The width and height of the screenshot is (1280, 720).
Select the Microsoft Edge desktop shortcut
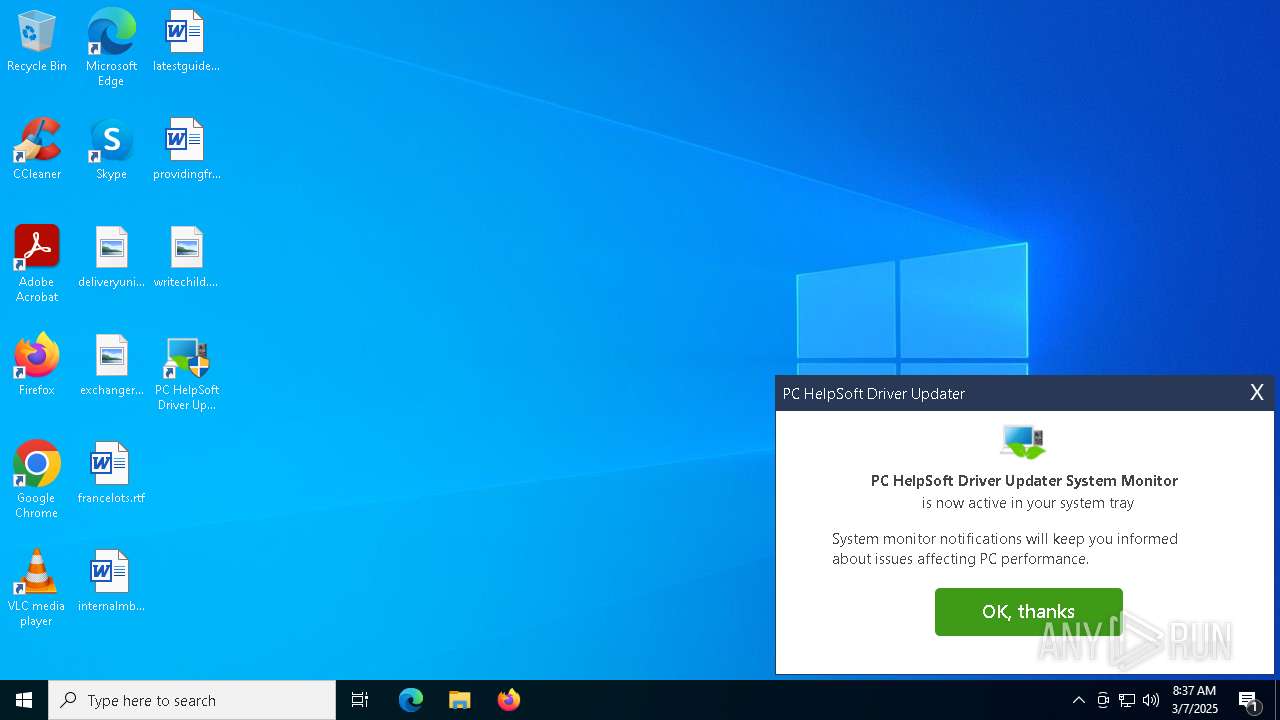click(x=111, y=48)
